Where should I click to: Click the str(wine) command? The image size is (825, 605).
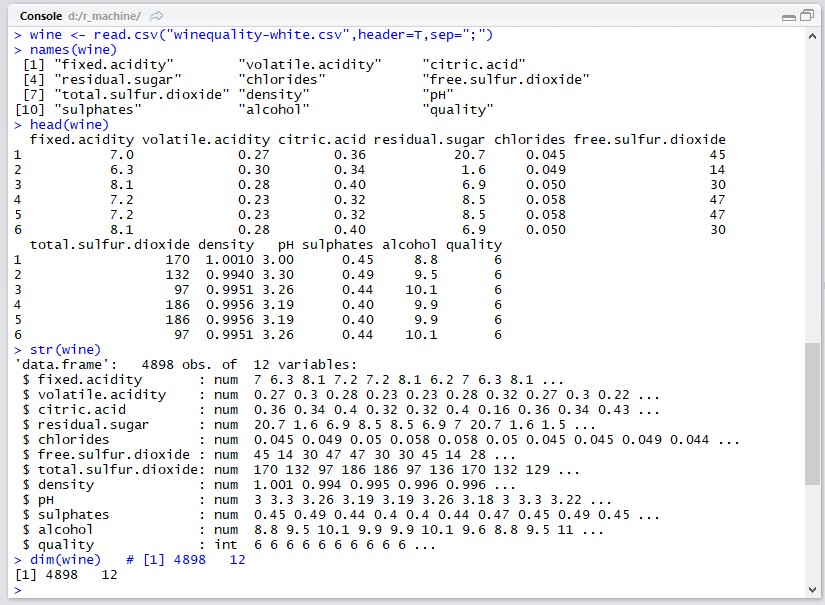(x=65, y=350)
